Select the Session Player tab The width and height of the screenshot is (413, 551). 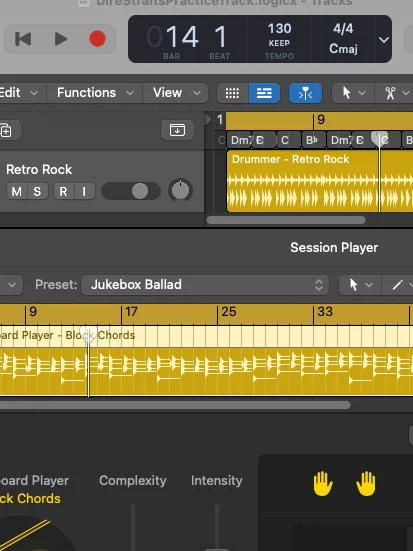click(334, 248)
